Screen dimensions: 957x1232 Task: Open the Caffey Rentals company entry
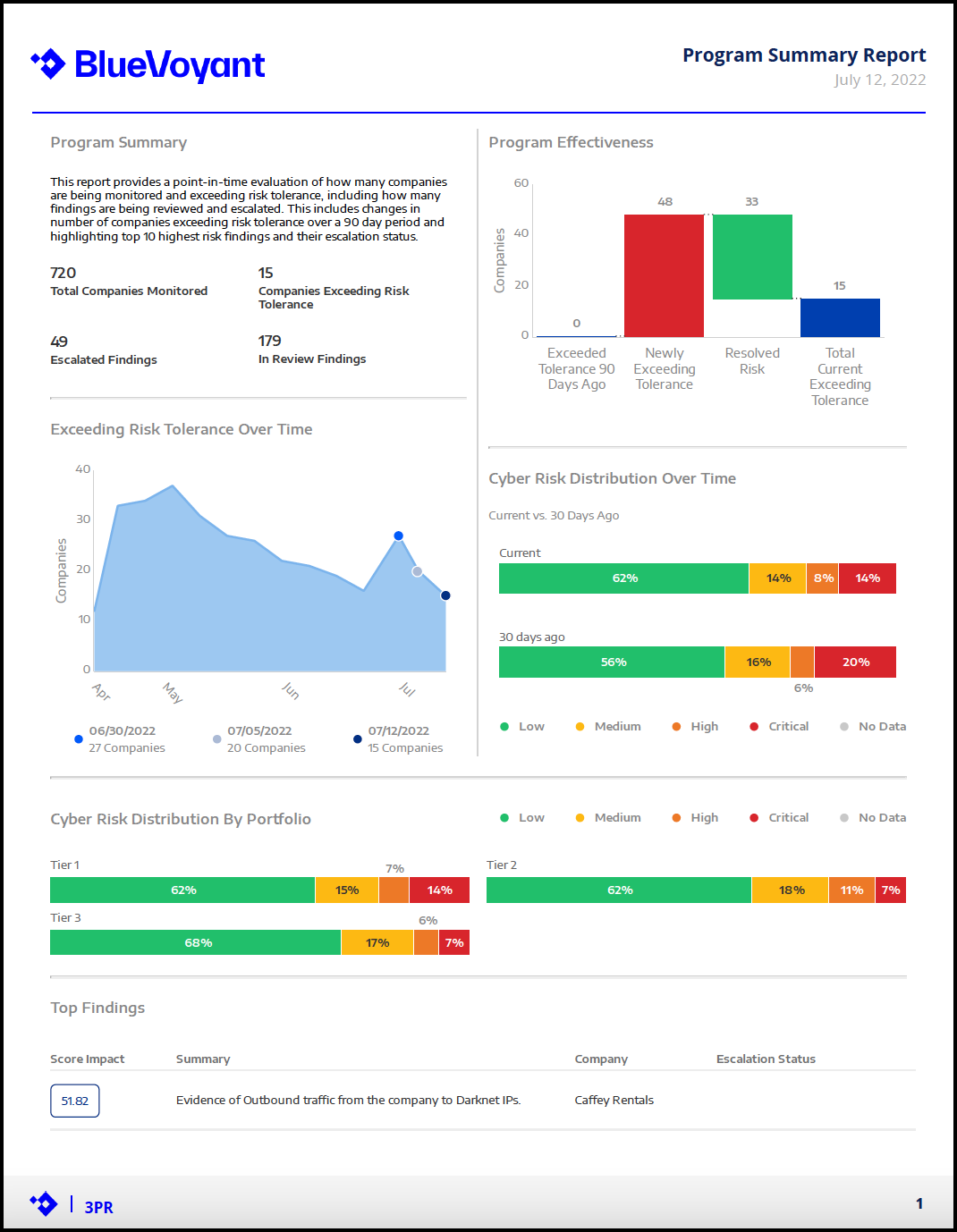coord(614,1101)
